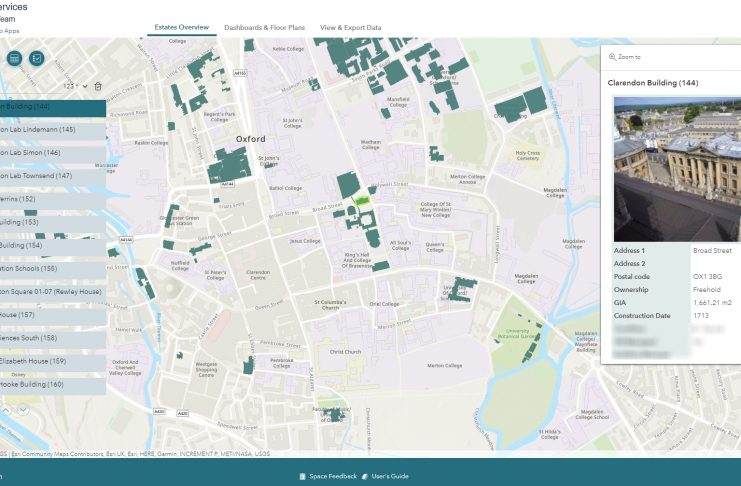
Task: Click the highlighted green building on map
Action: 364,201
